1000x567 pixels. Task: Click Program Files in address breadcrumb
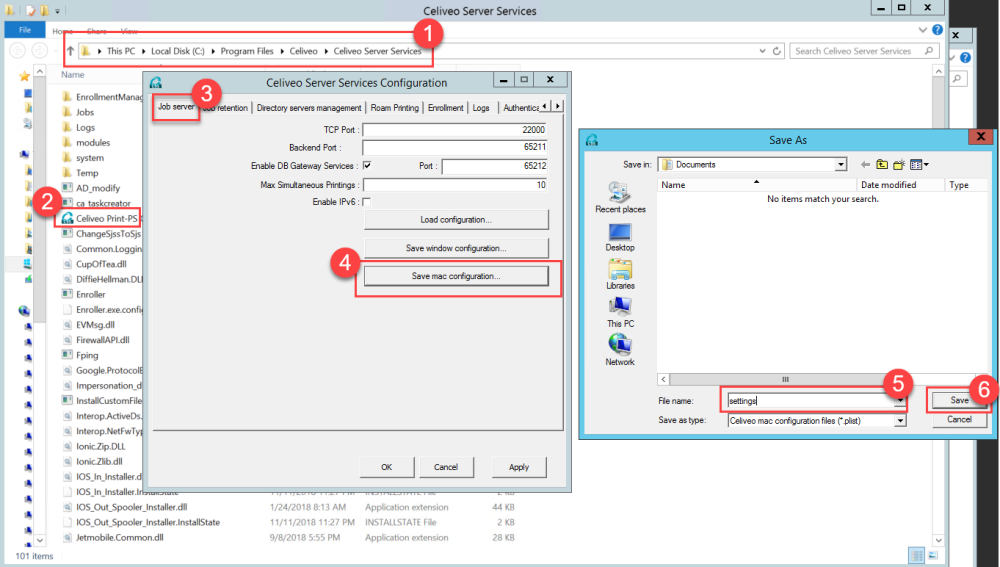pos(247,51)
